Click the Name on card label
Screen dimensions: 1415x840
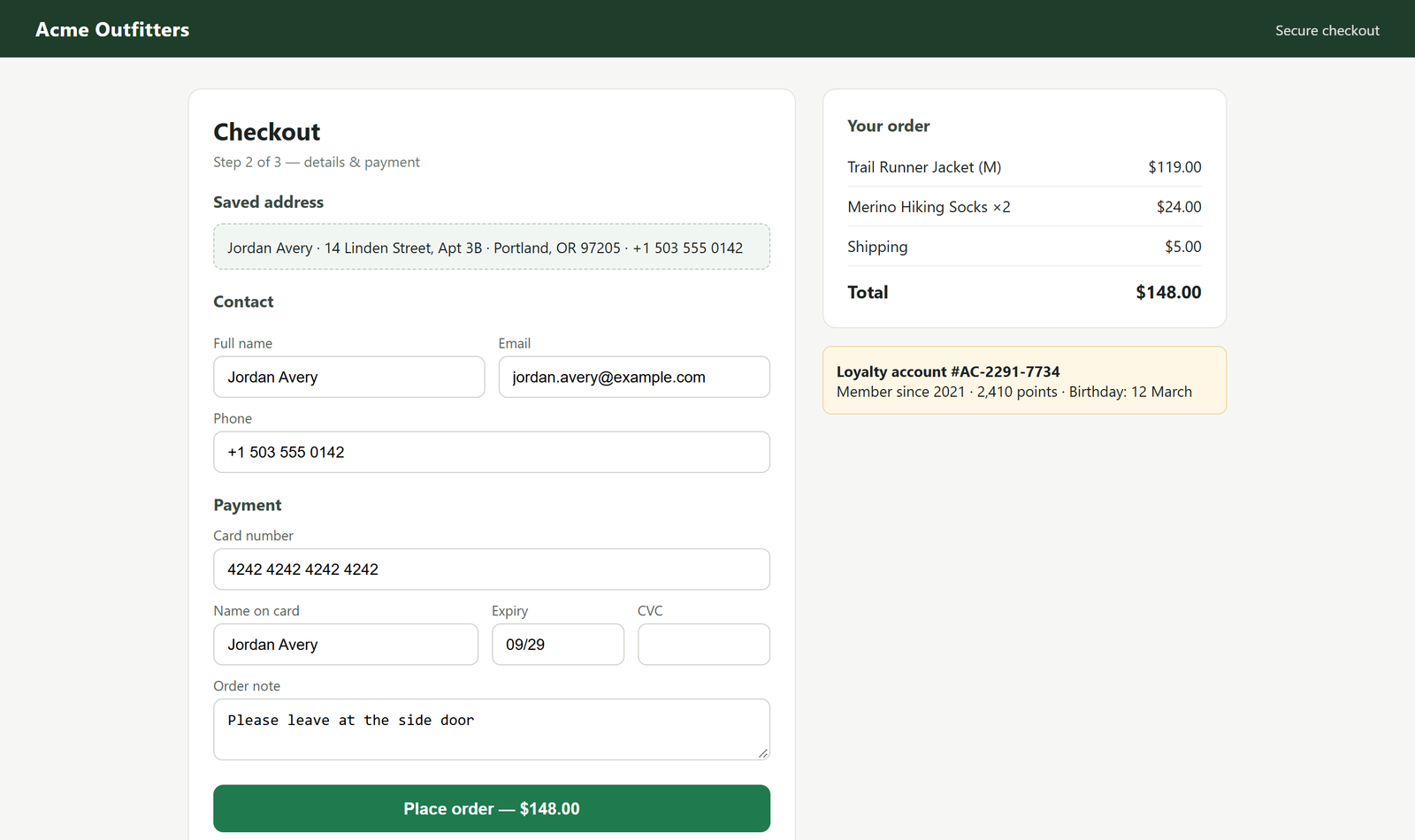[256, 611]
